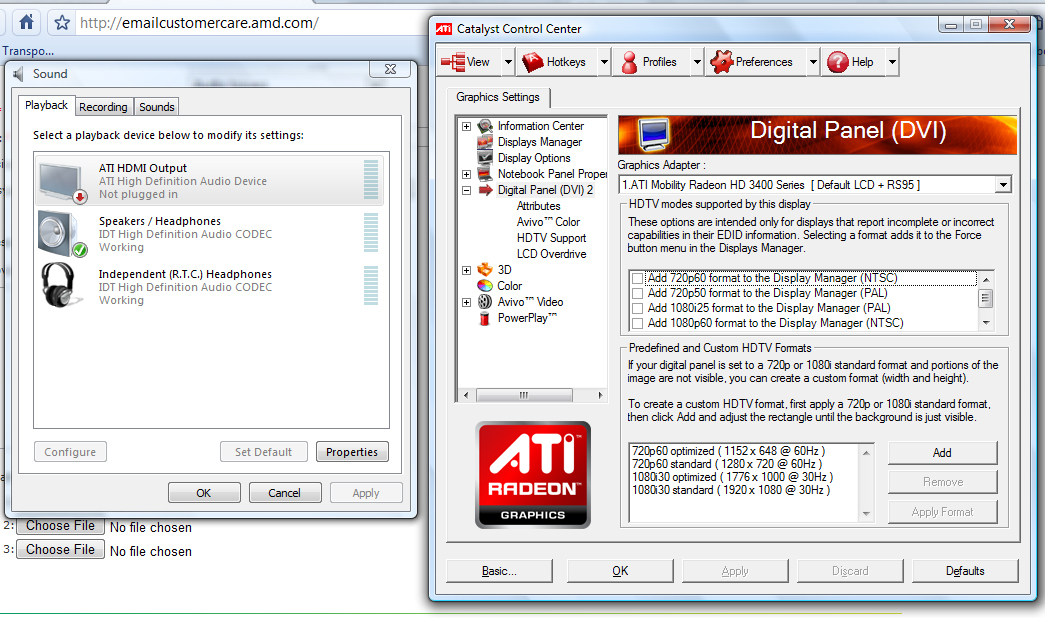Click the Preferences gear icon

pos(722,62)
